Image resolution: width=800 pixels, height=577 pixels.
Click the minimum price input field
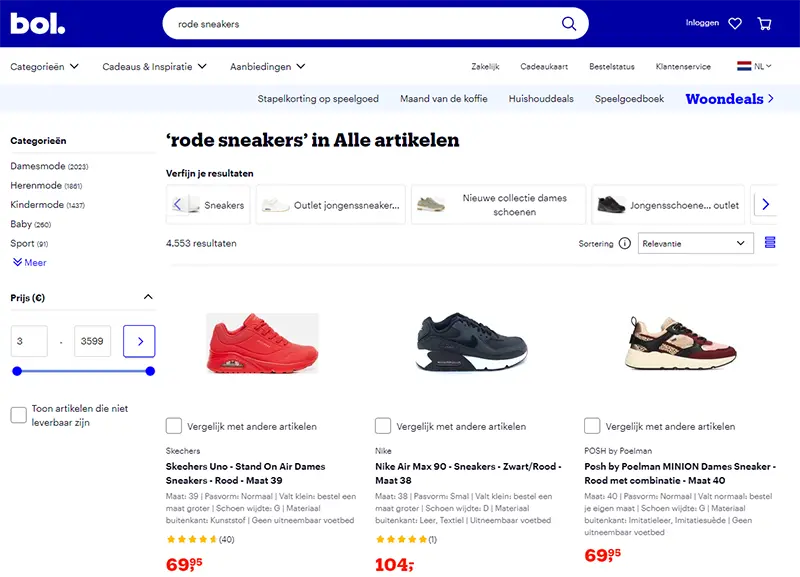pos(29,341)
